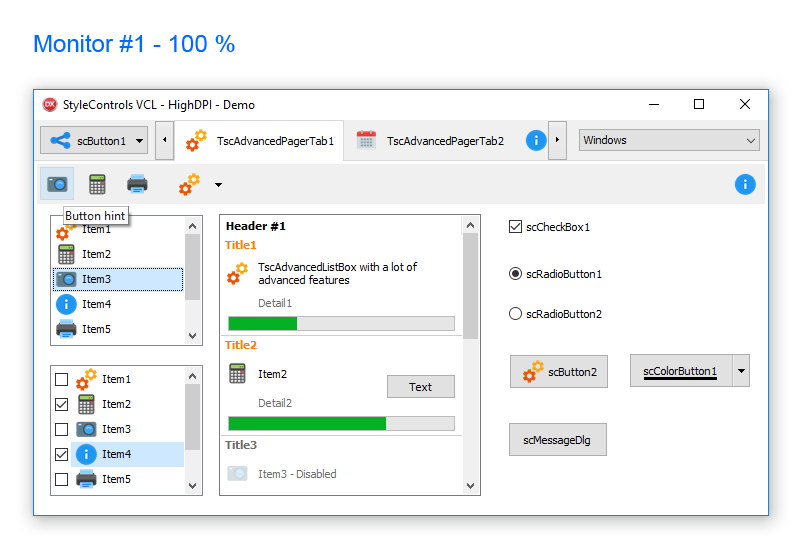Click the calculator icon of upper Item2
The height and width of the screenshot is (550, 810).
click(66, 254)
